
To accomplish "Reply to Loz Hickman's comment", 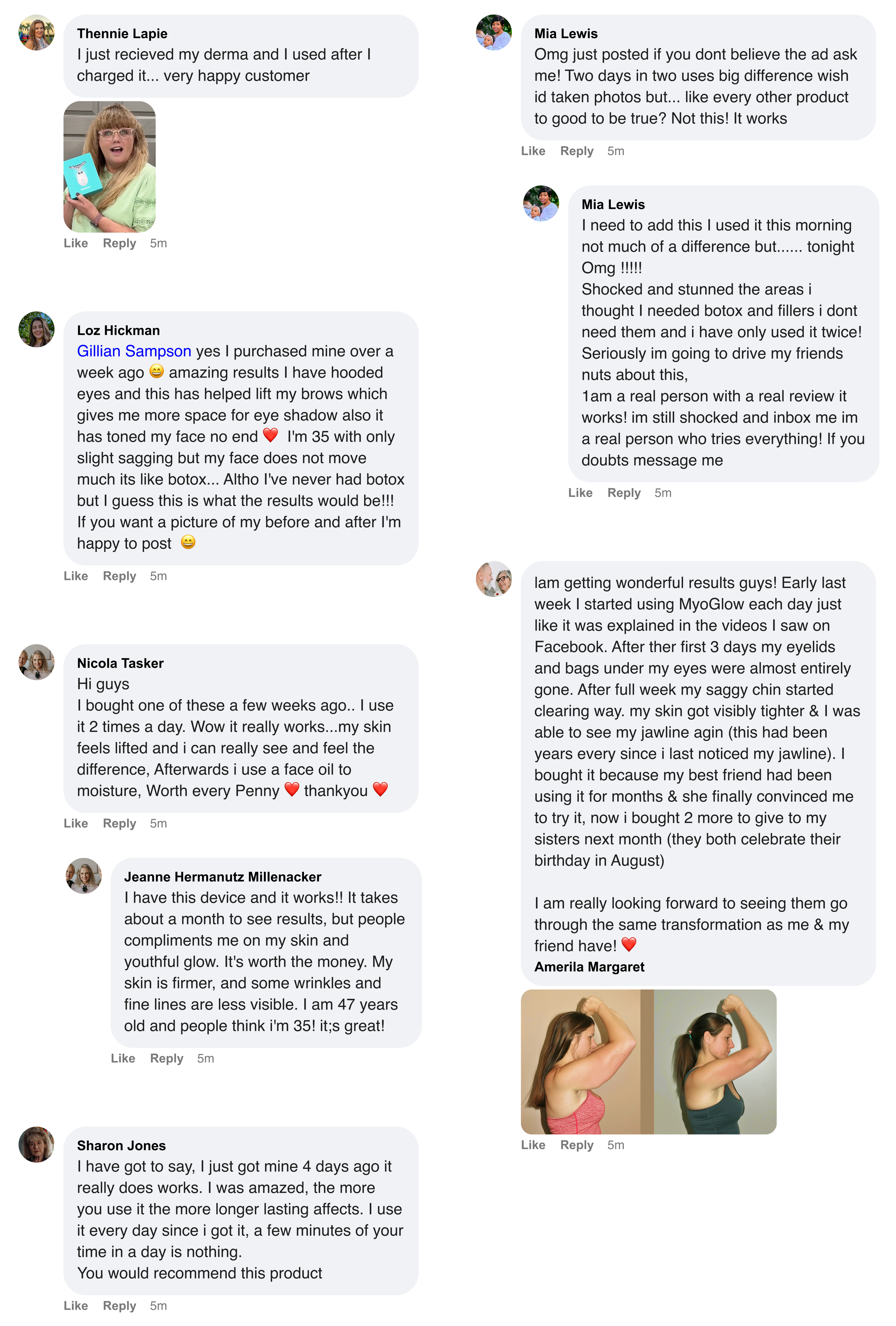I will tap(119, 576).
